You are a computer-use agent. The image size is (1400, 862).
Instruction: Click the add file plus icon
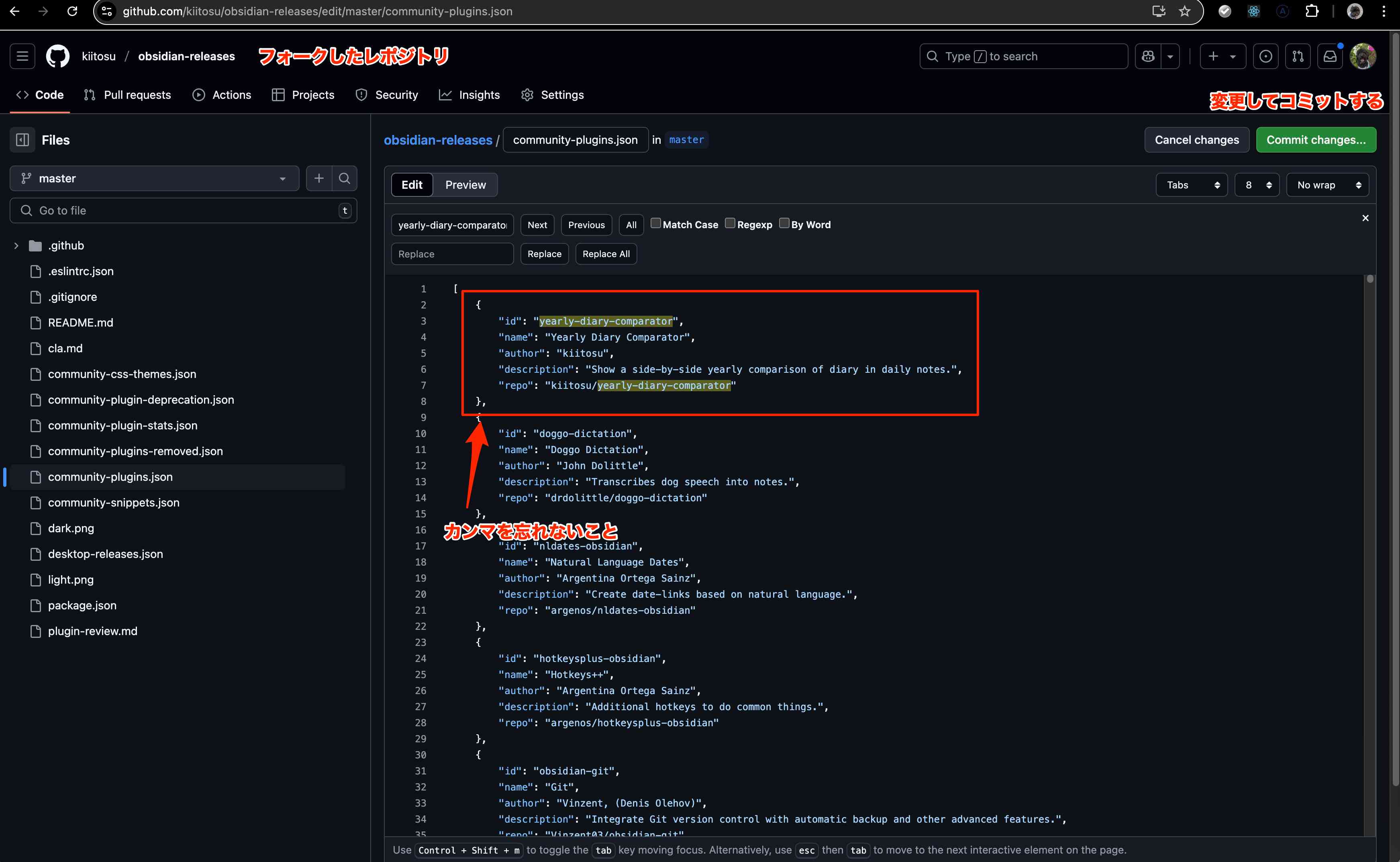pos(318,178)
